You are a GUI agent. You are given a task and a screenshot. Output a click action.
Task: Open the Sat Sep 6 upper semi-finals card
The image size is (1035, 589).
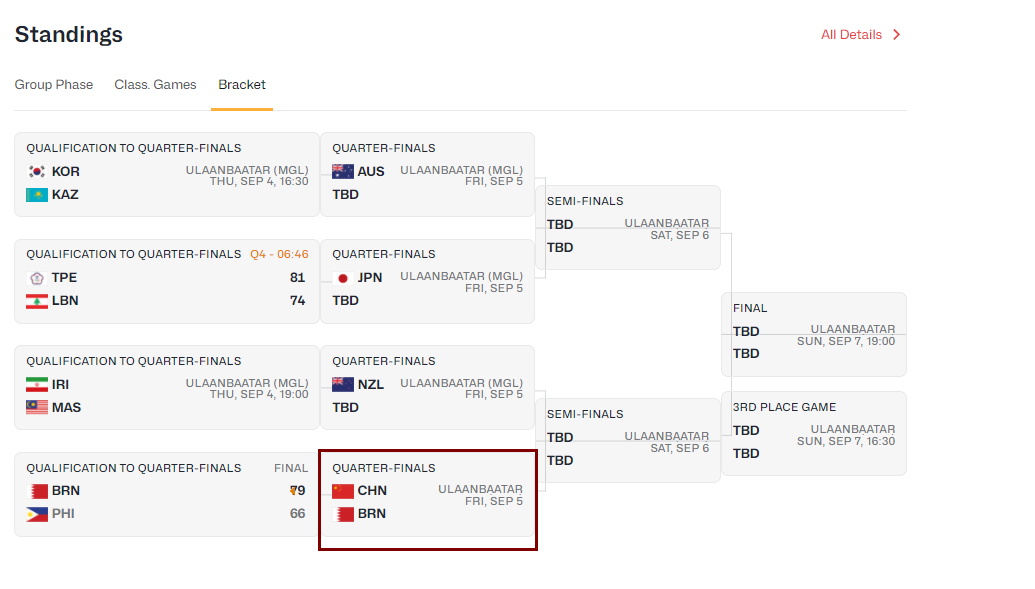(x=628, y=227)
